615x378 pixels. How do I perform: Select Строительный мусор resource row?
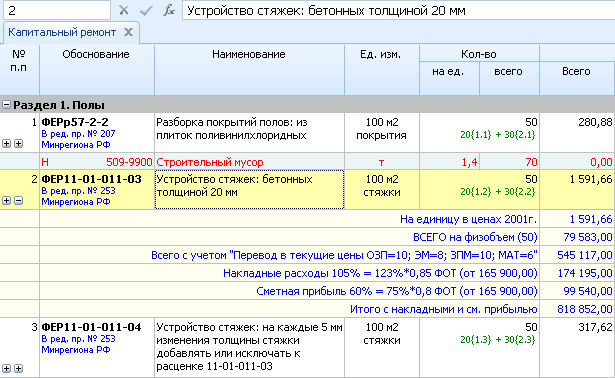pos(210,162)
